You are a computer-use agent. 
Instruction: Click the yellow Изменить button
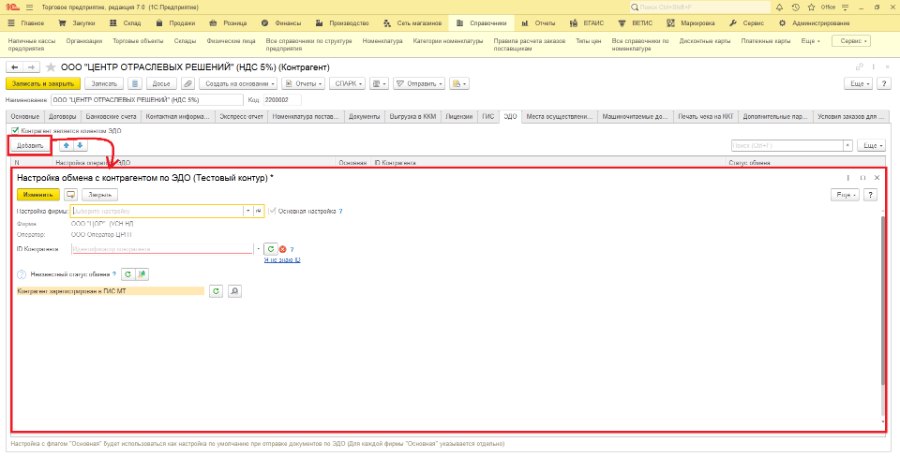(x=38, y=195)
